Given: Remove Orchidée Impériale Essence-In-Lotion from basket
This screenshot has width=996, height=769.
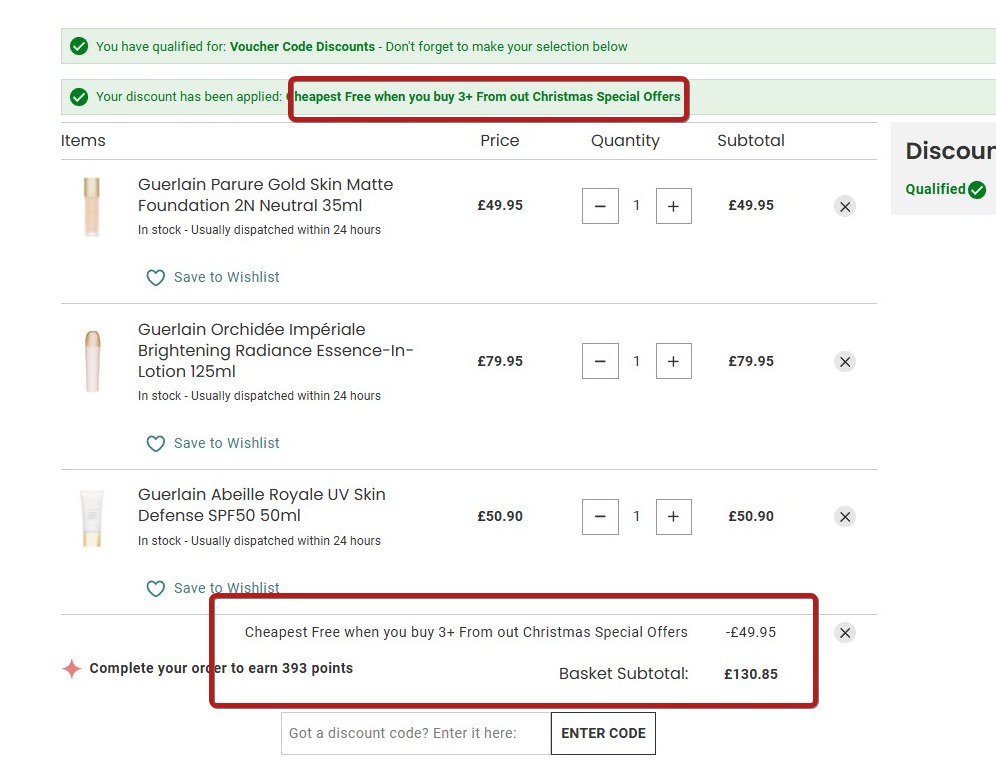Looking at the screenshot, I should pyautogui.click(x=845, y=362).
